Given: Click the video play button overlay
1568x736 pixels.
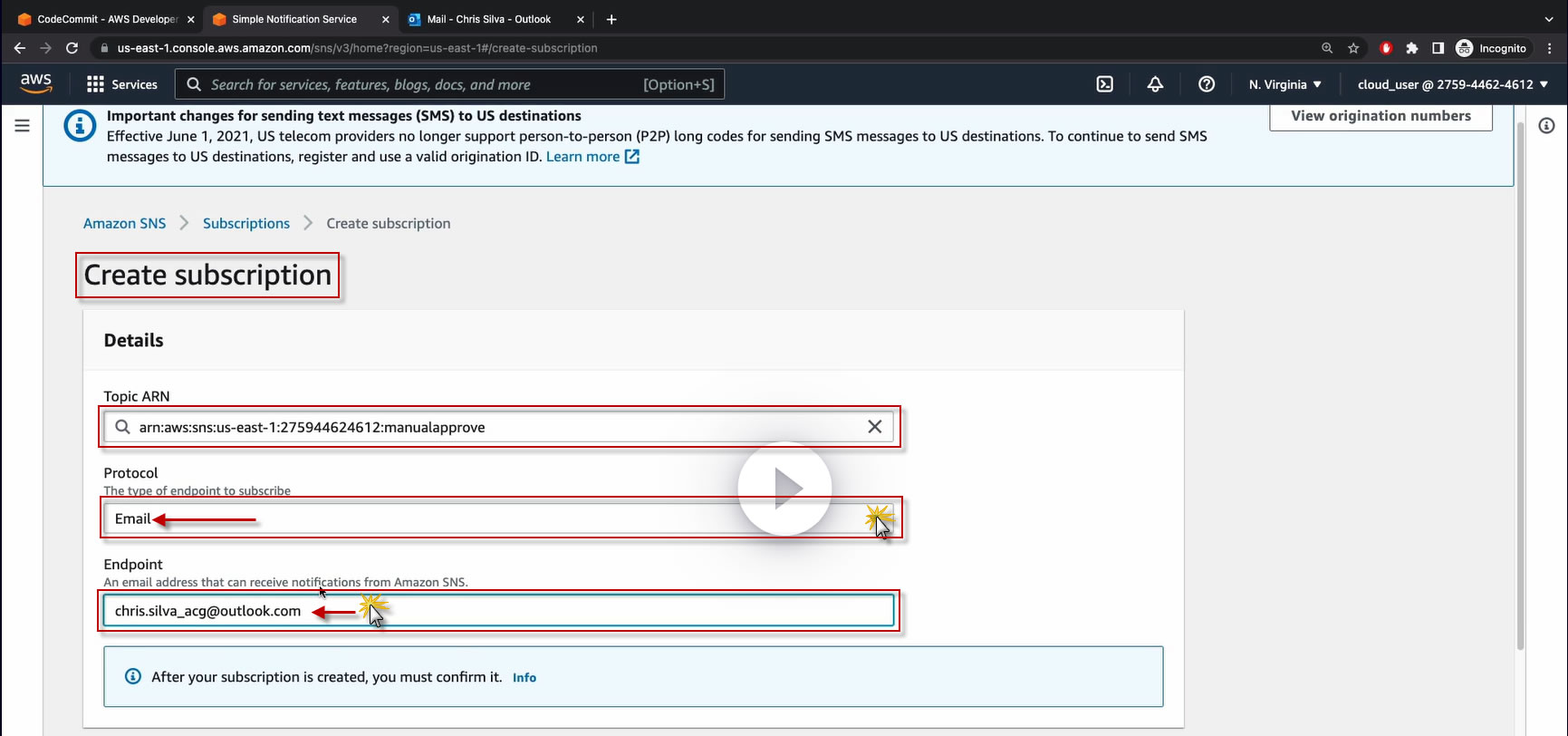Looking at the screenshot, I should 784,489.
